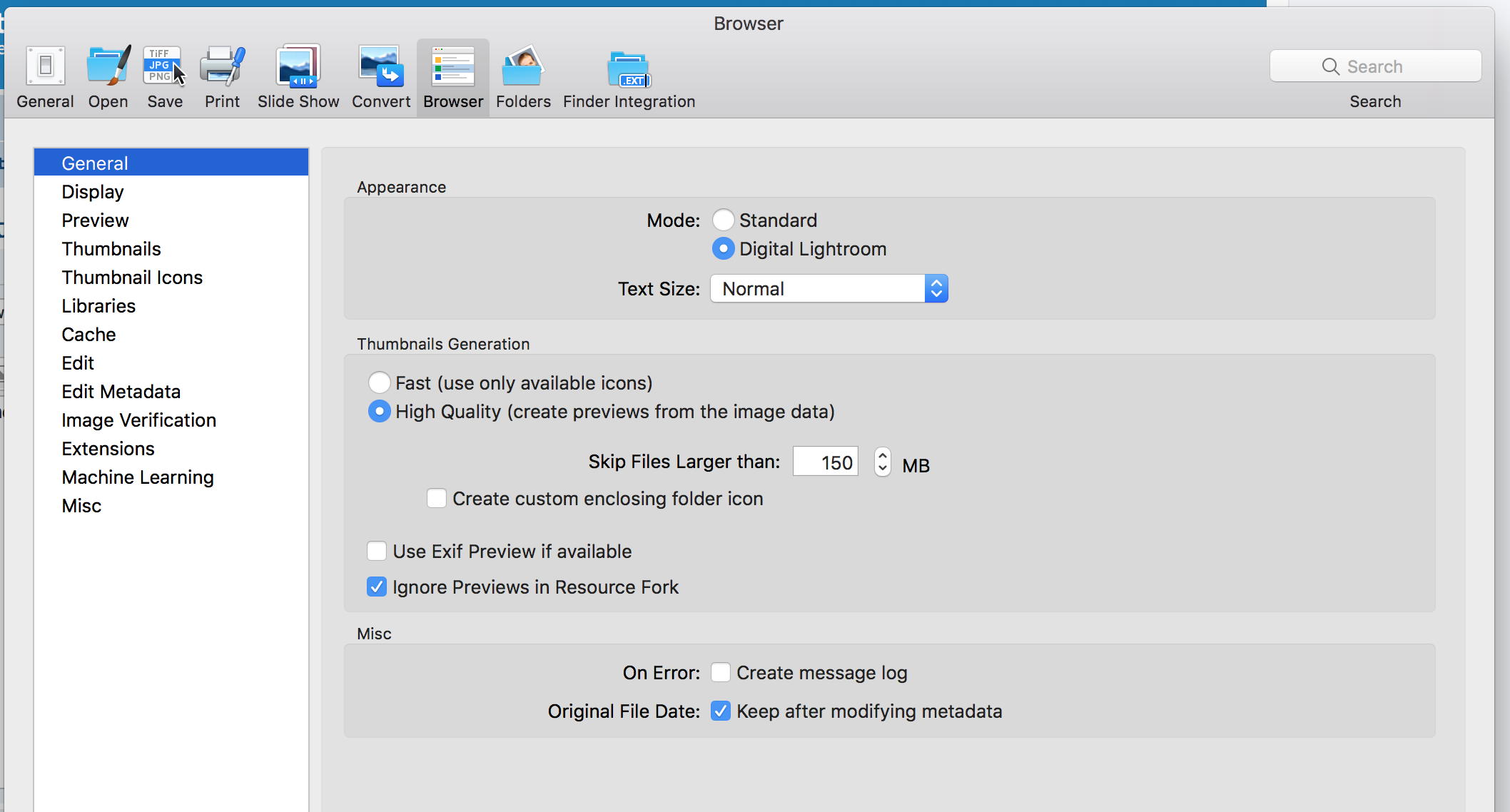Click the Search input field
1510x812 pixels.
point(1375,66)
